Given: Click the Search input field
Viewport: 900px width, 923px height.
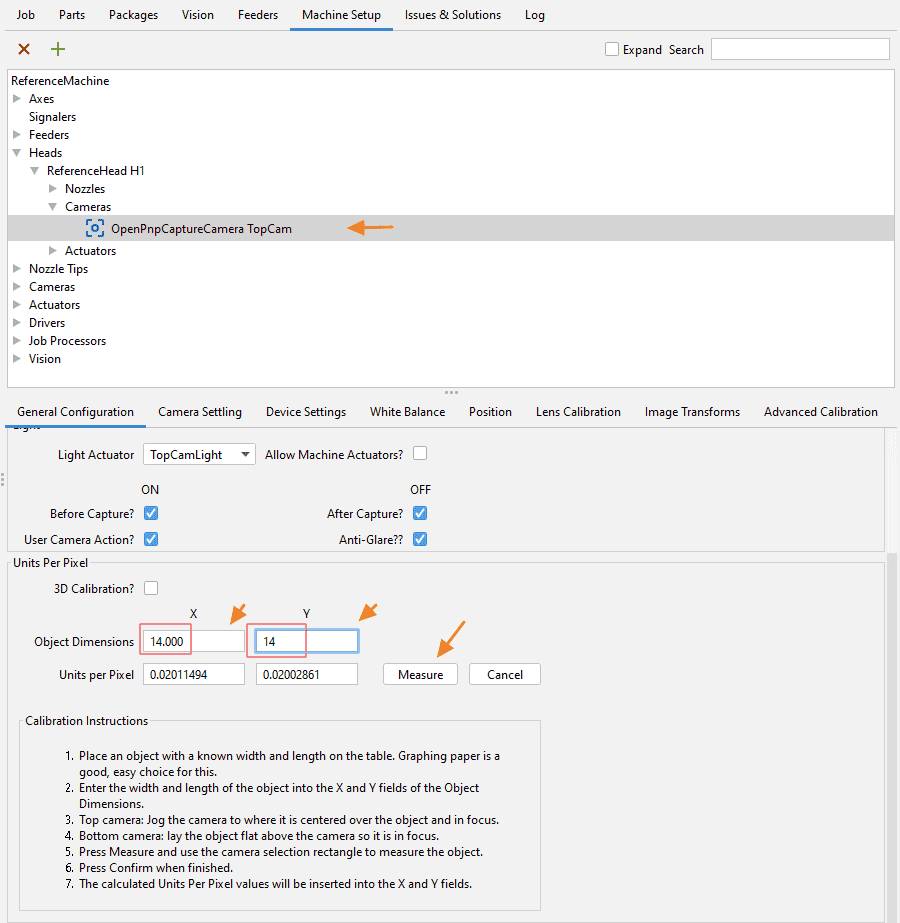Looking at the screenshot, I should point(799,49).
